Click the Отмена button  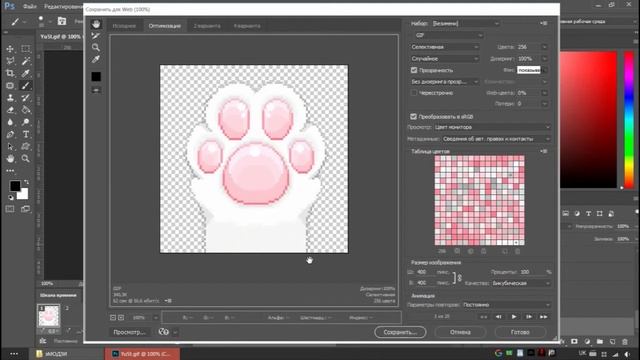(460, 332)
